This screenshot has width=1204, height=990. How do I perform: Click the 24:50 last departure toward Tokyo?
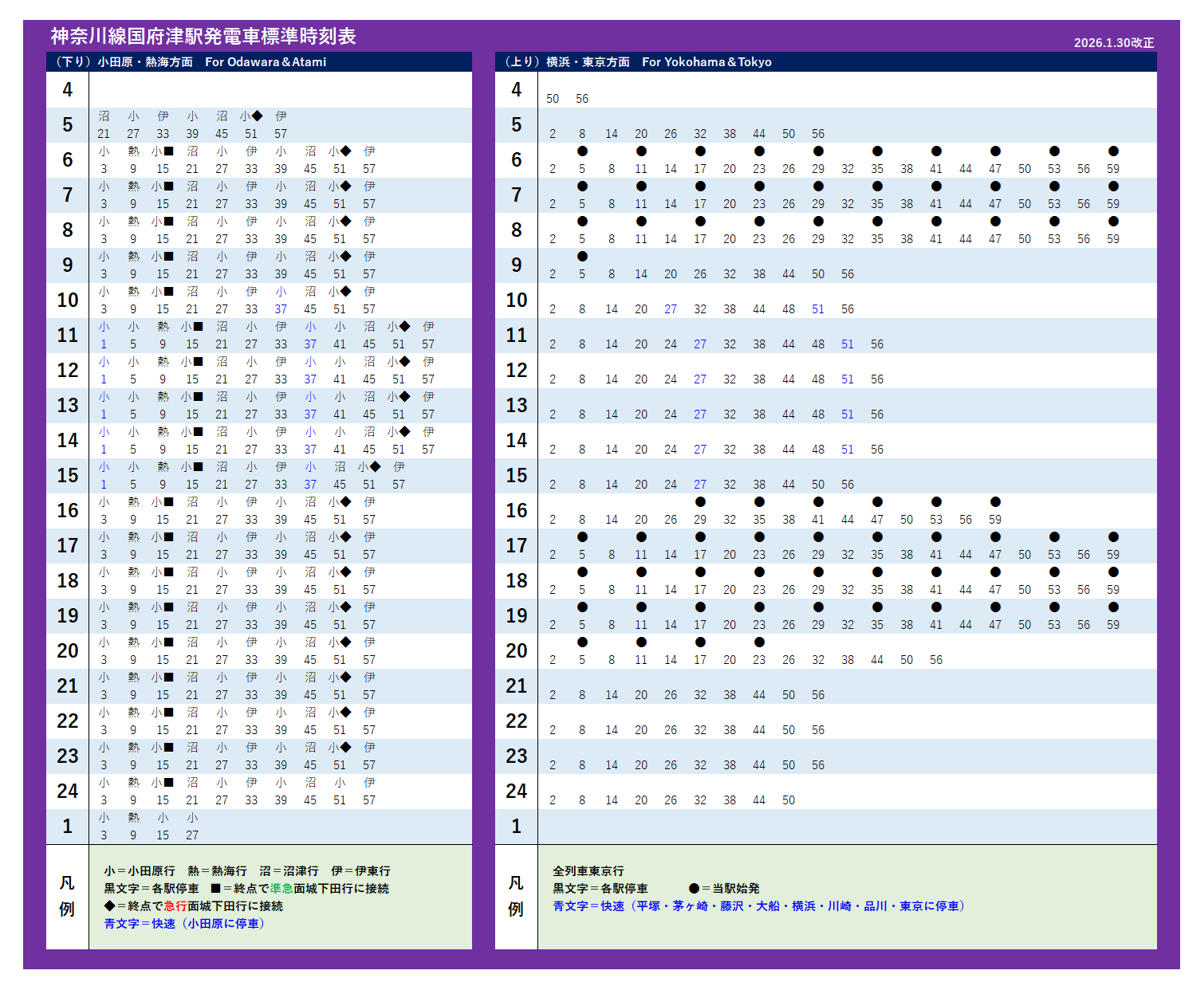(x=789, y=800)
